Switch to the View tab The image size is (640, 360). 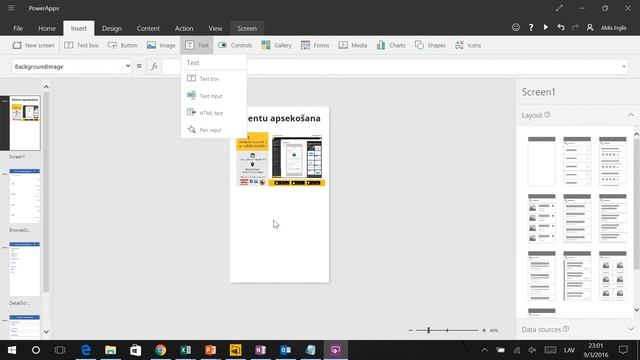point(215,28)
